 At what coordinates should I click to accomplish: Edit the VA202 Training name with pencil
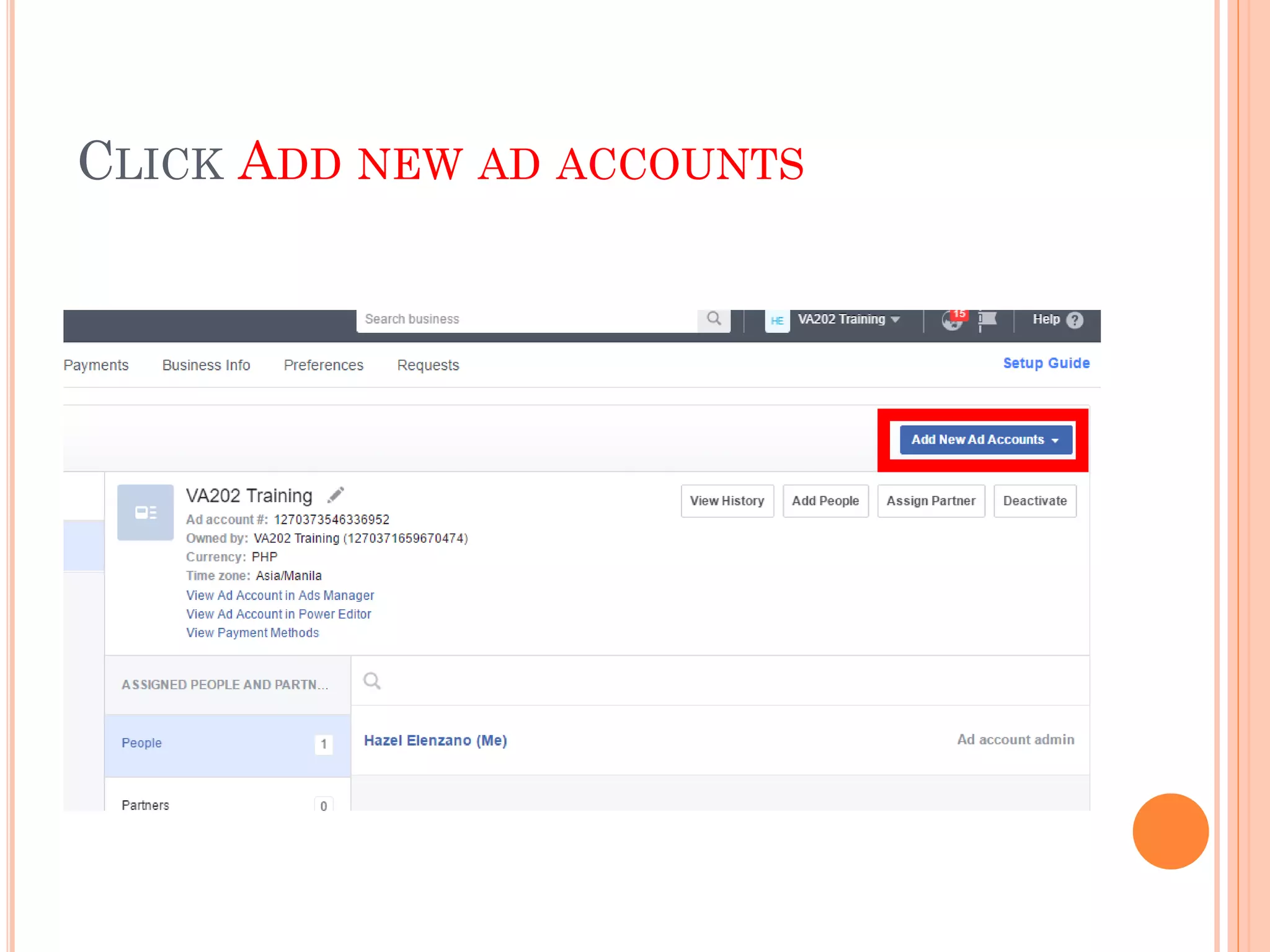tap(335, 495)
